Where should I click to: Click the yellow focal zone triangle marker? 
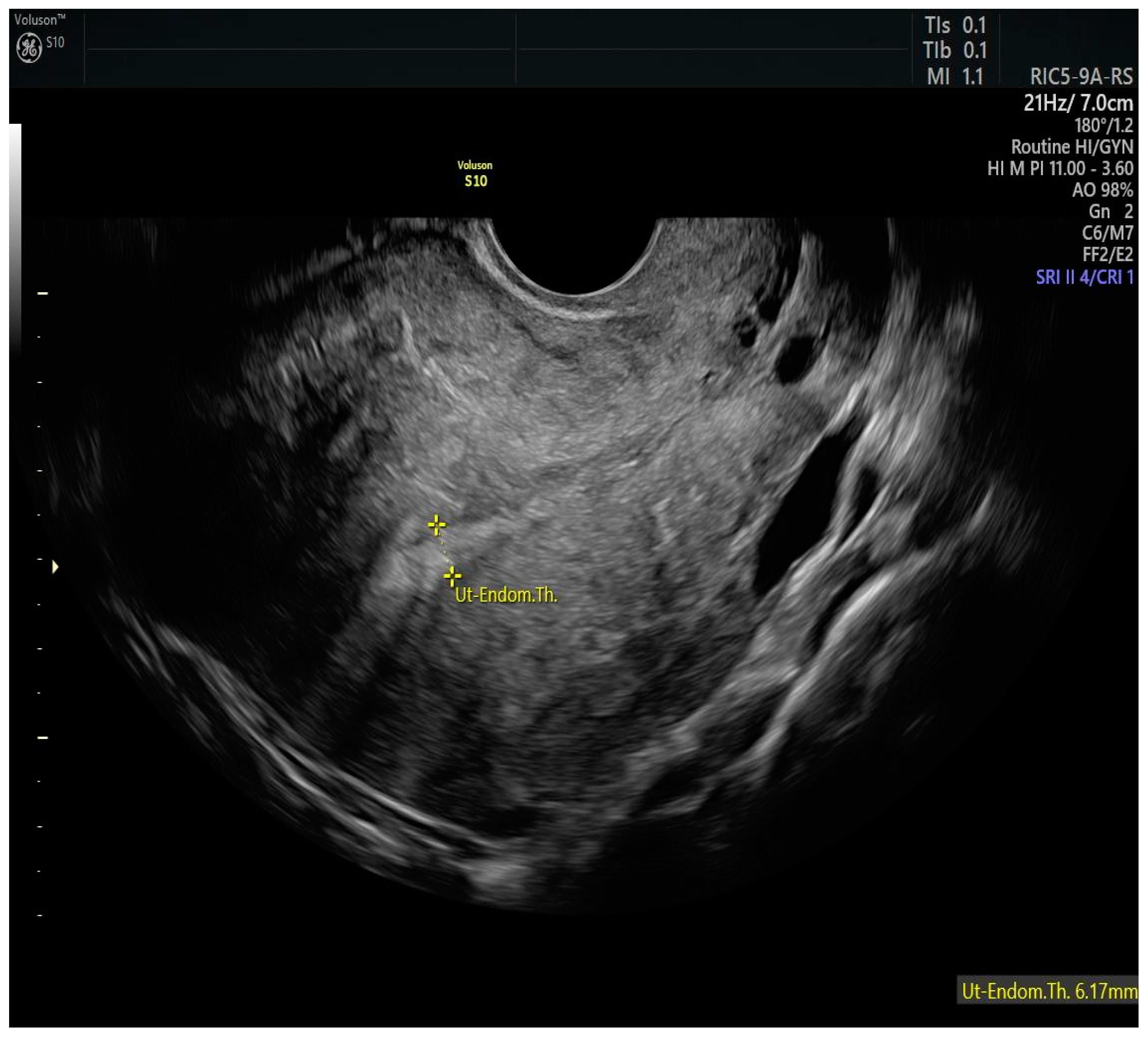coord(55,567)
